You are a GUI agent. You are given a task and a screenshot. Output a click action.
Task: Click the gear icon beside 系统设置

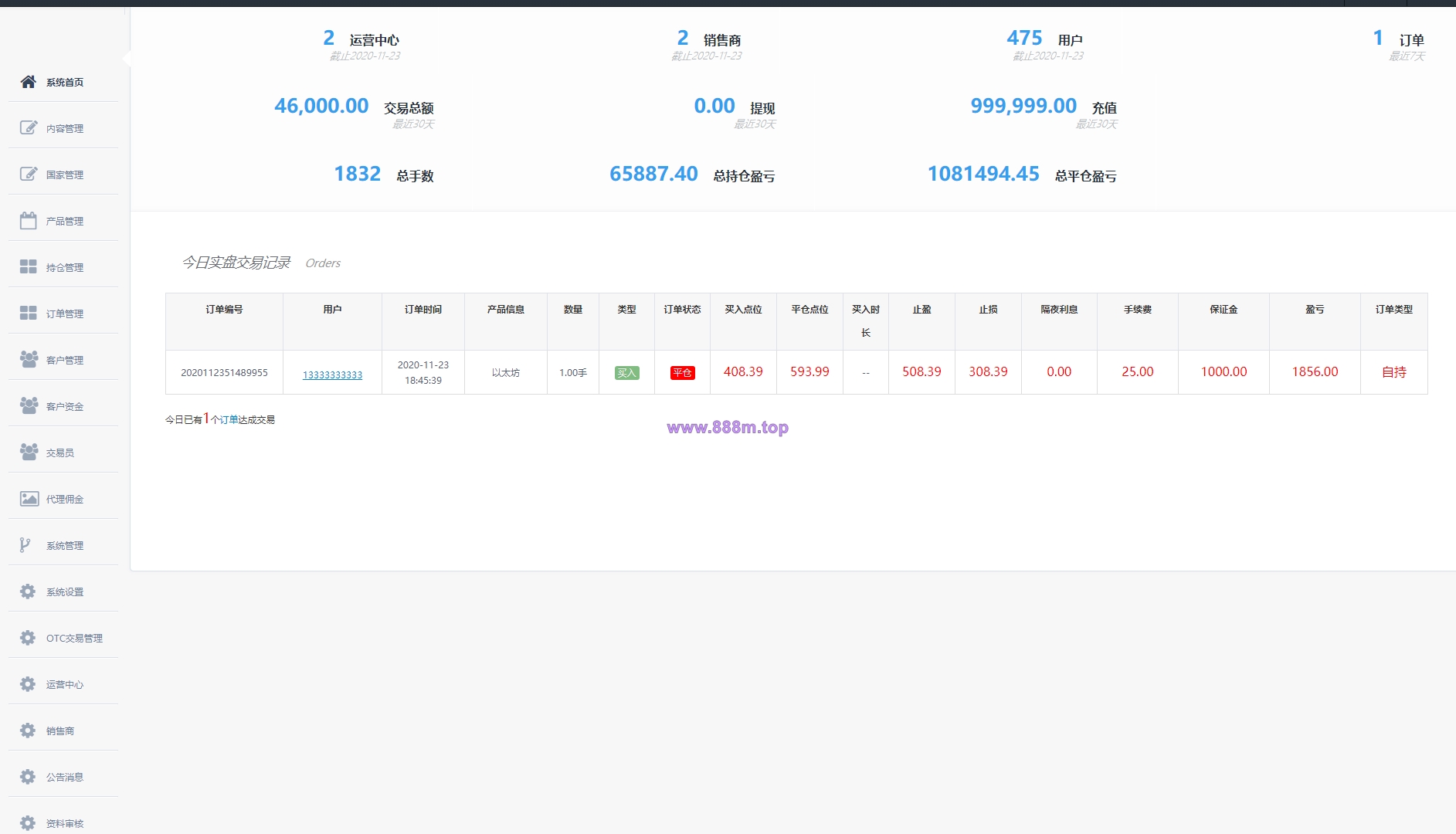coord(28,592)
